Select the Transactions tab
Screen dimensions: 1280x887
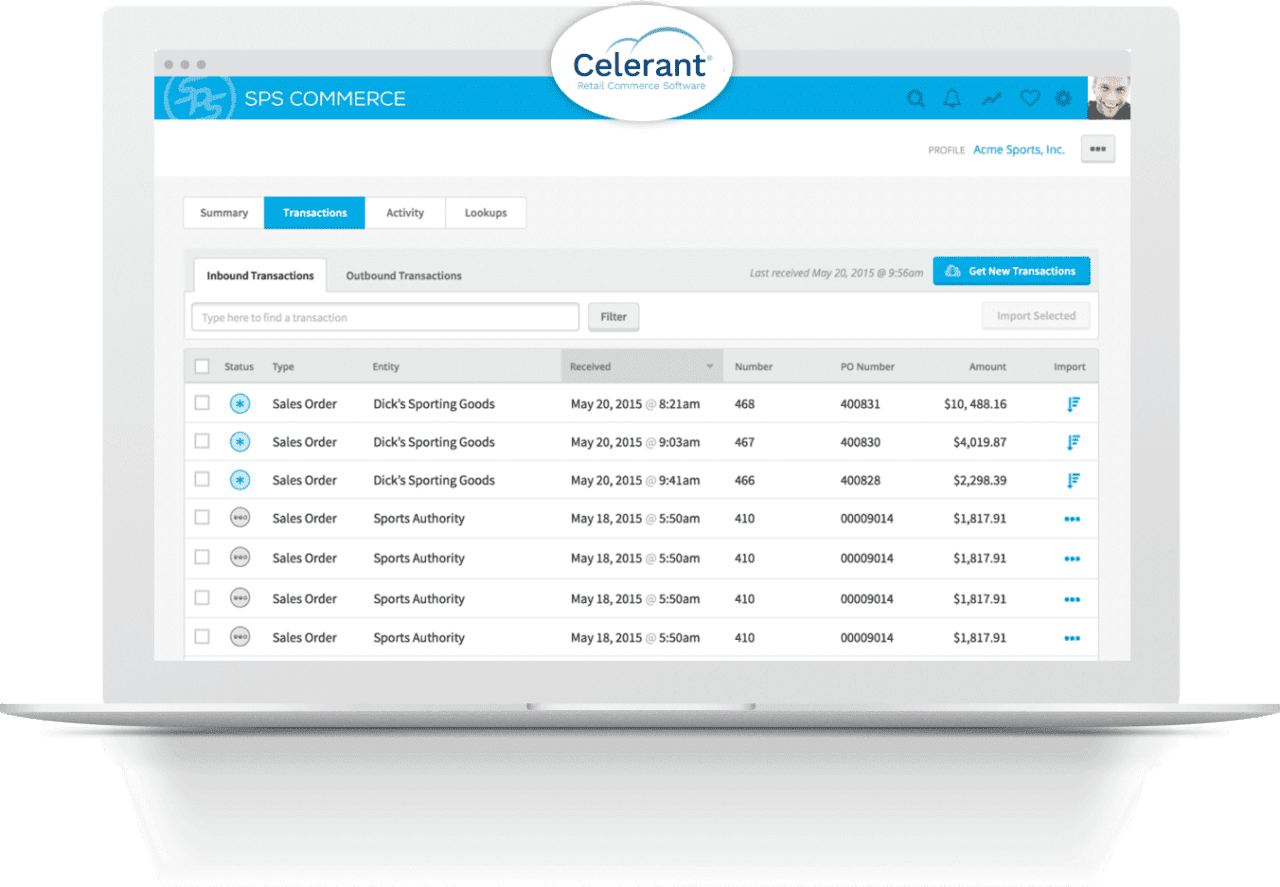pos(315,213)
